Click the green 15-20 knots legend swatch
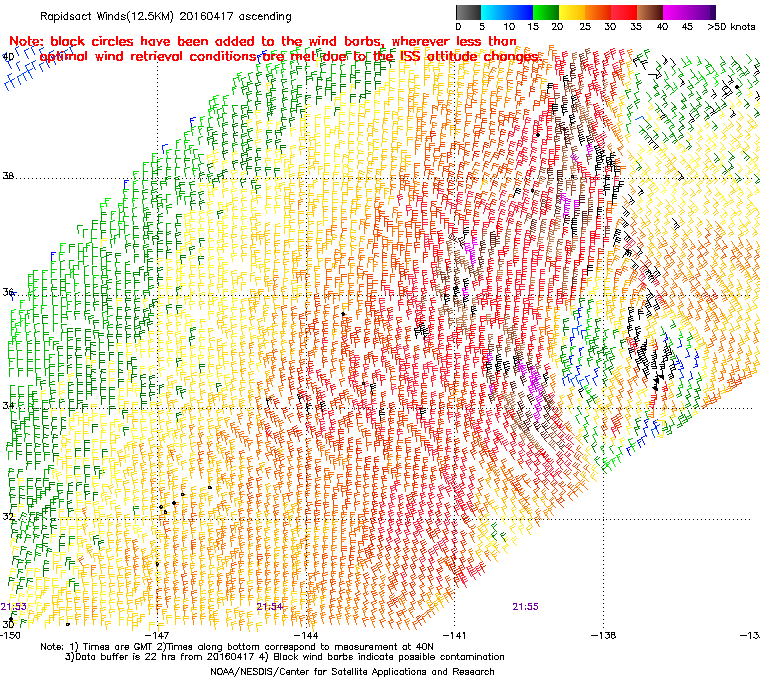 click(x=546, y=12)
